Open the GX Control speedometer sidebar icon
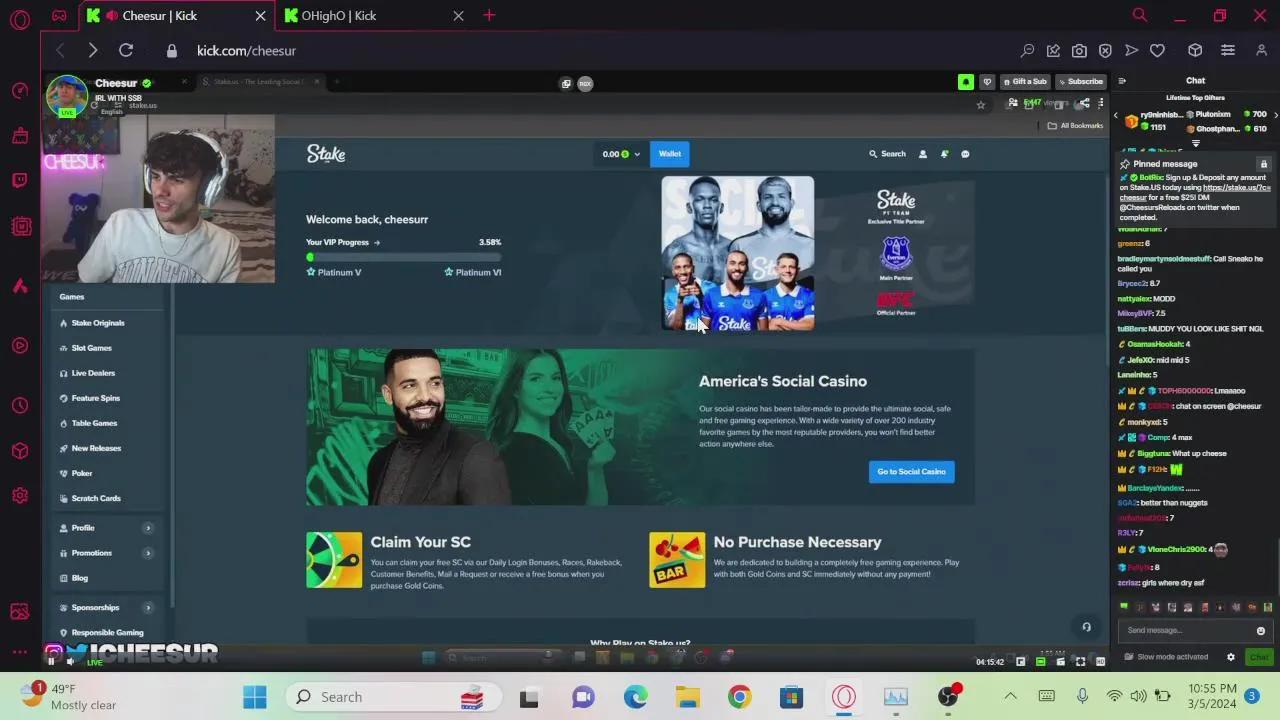The image size is (1280, 720). [x=20, y=91]
